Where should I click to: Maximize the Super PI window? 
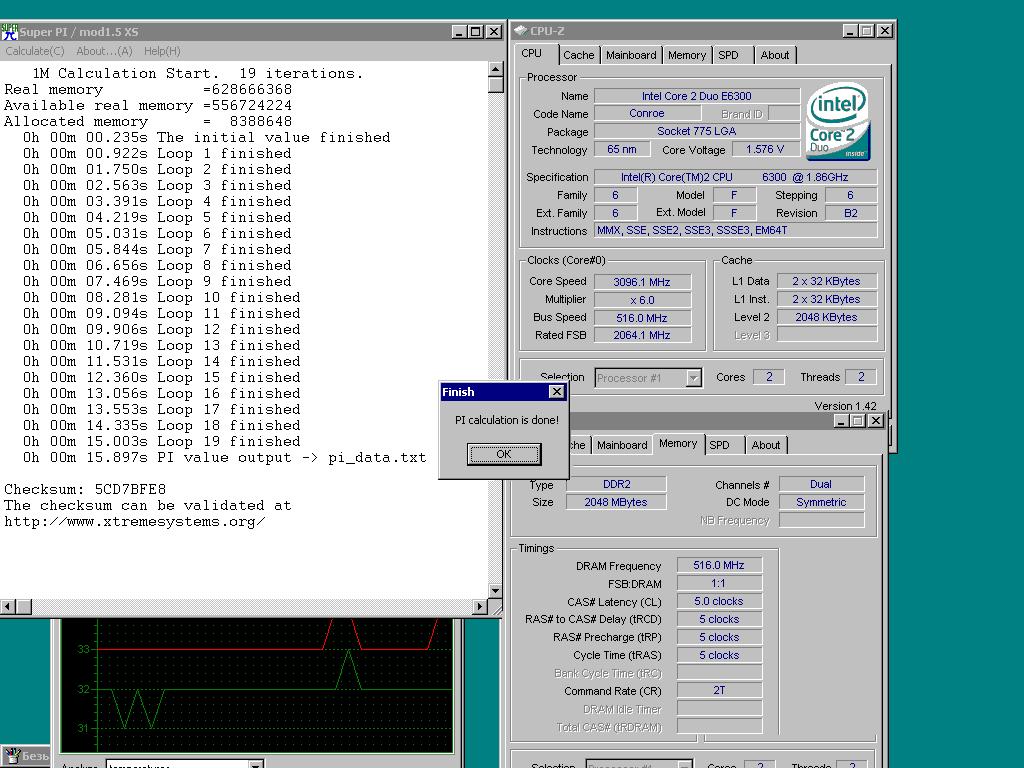(x=476, y=31)
